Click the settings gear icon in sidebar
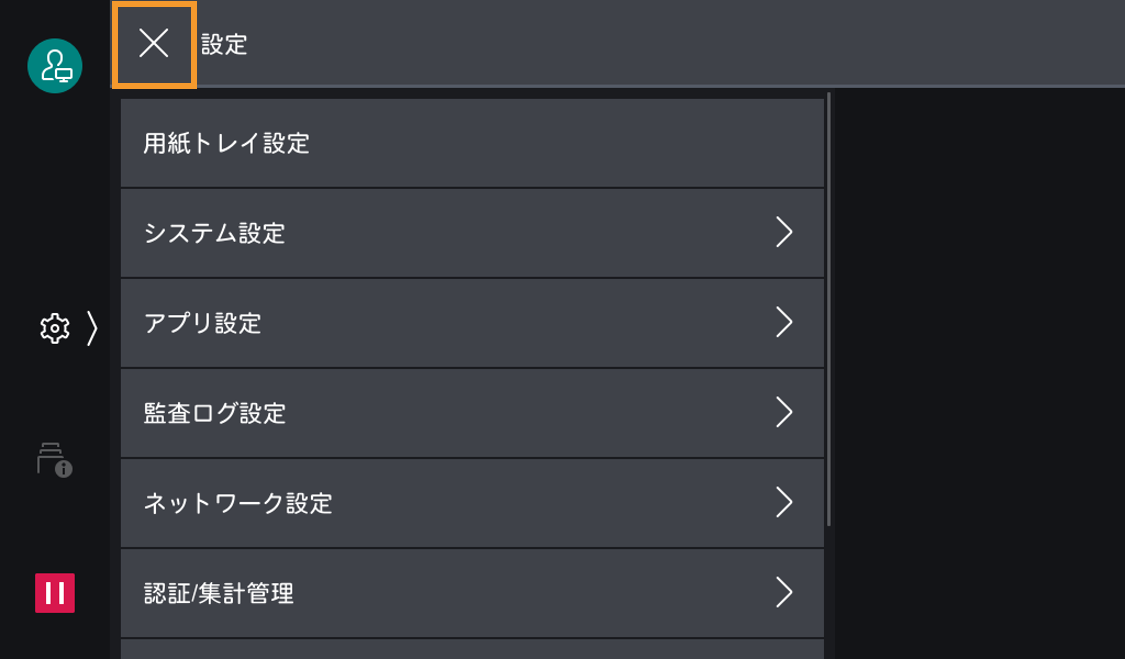1125x659 pixels. click(53, 327)
